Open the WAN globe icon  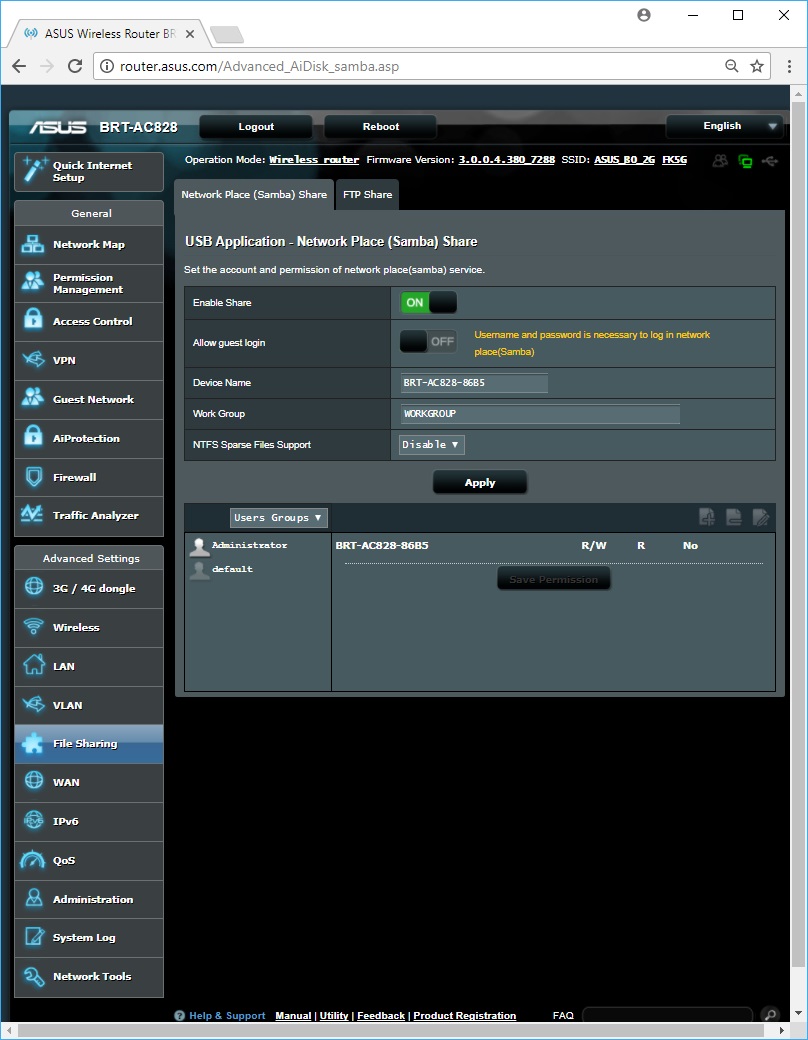pyautogui.click(x=33, y=781)
